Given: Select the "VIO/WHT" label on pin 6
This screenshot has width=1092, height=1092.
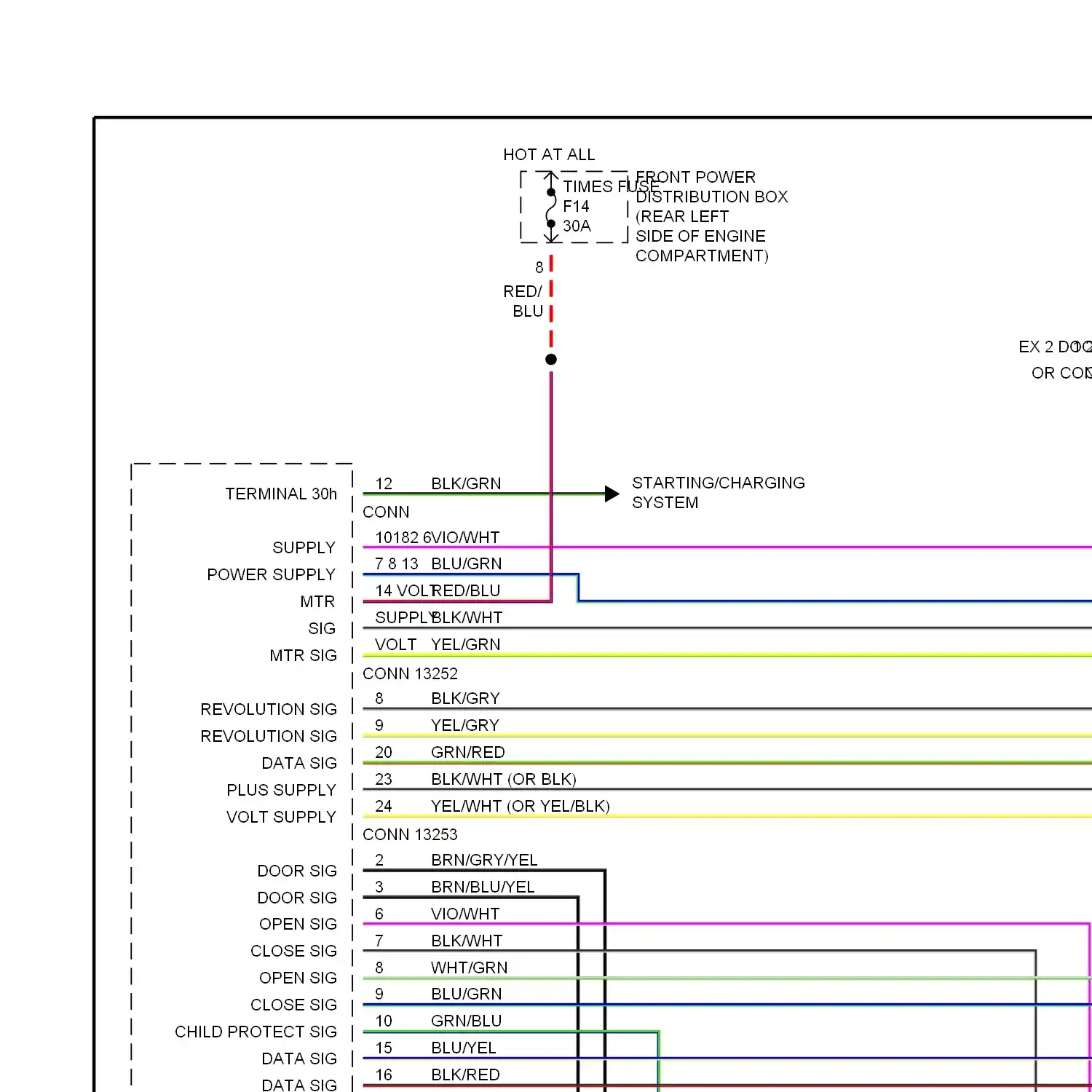Looking at the screenshot, I should pos(465,914).
